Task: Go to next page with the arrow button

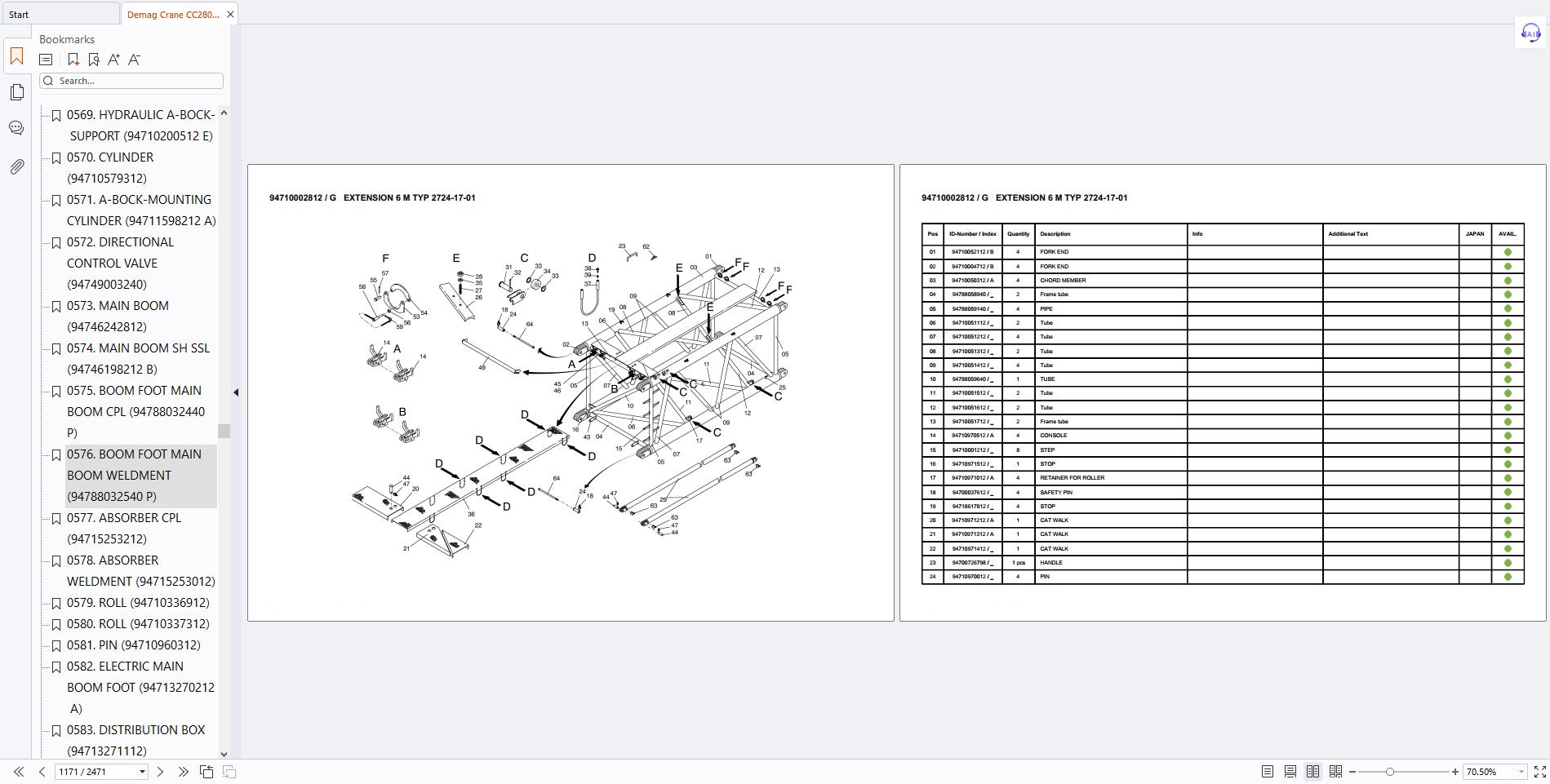Action: (x=160, y=771)
